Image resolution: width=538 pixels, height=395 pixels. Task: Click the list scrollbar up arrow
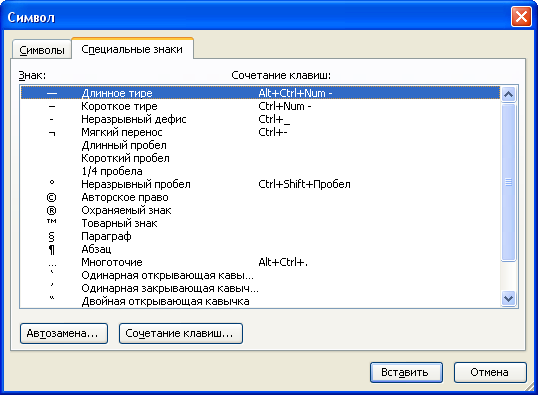[508, 94]
